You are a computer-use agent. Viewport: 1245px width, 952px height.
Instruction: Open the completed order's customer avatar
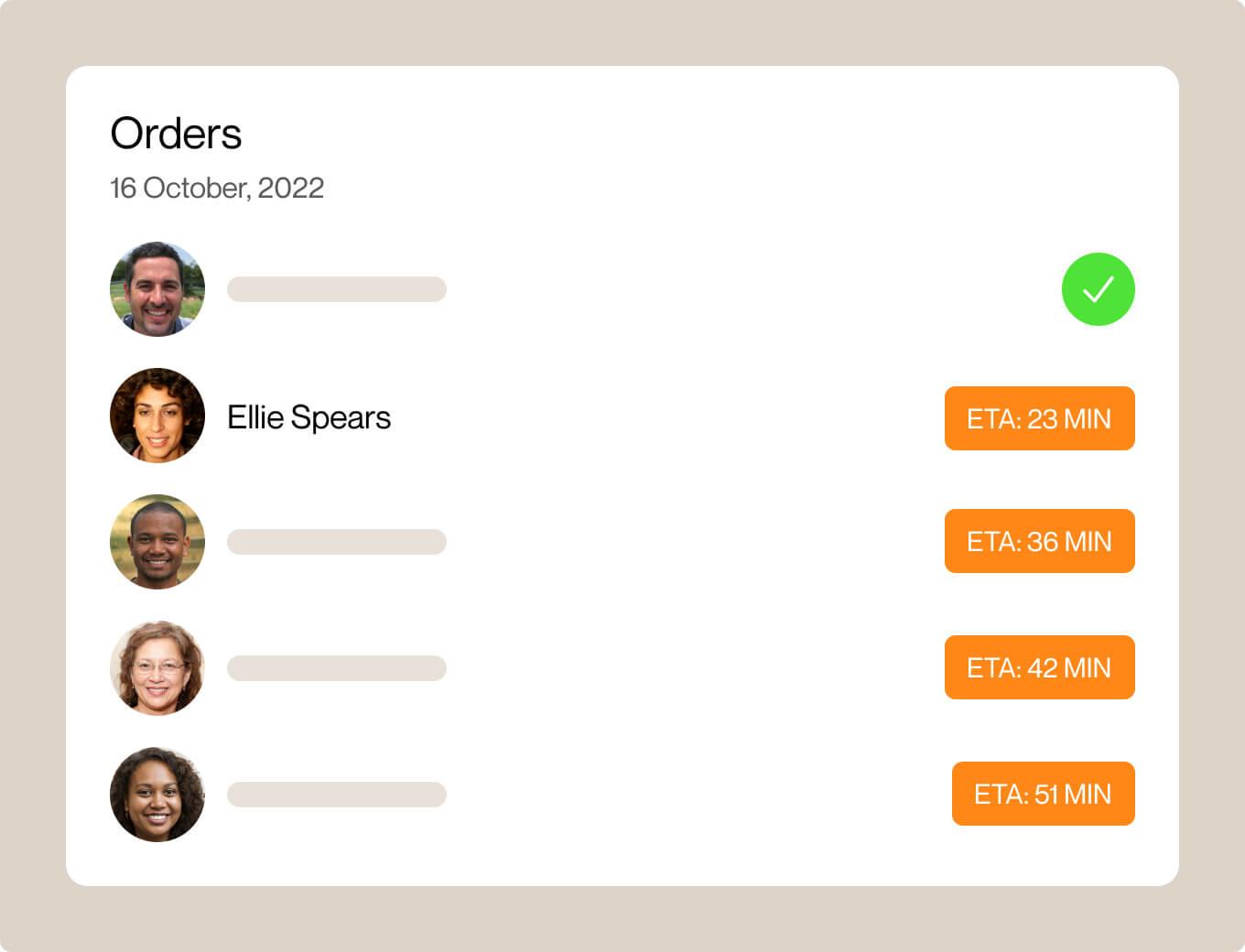(x=157, y=289)
